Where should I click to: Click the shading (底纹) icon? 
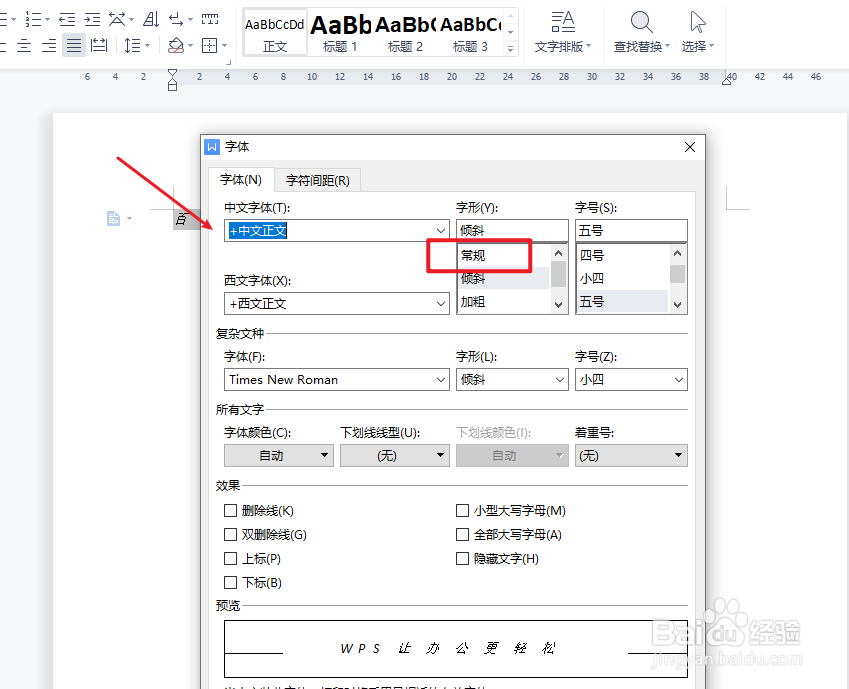pos(176,45)
